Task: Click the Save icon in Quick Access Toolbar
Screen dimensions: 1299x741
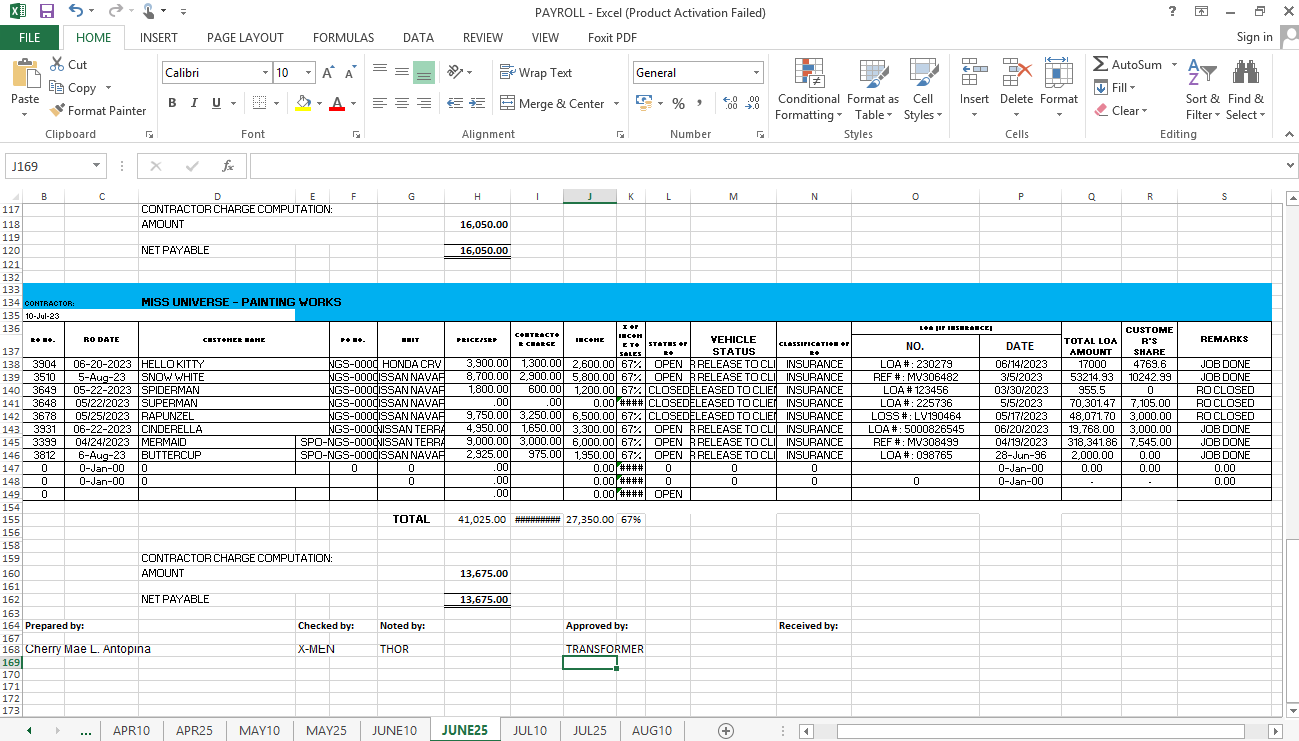Action: click(x=47, y=12)
